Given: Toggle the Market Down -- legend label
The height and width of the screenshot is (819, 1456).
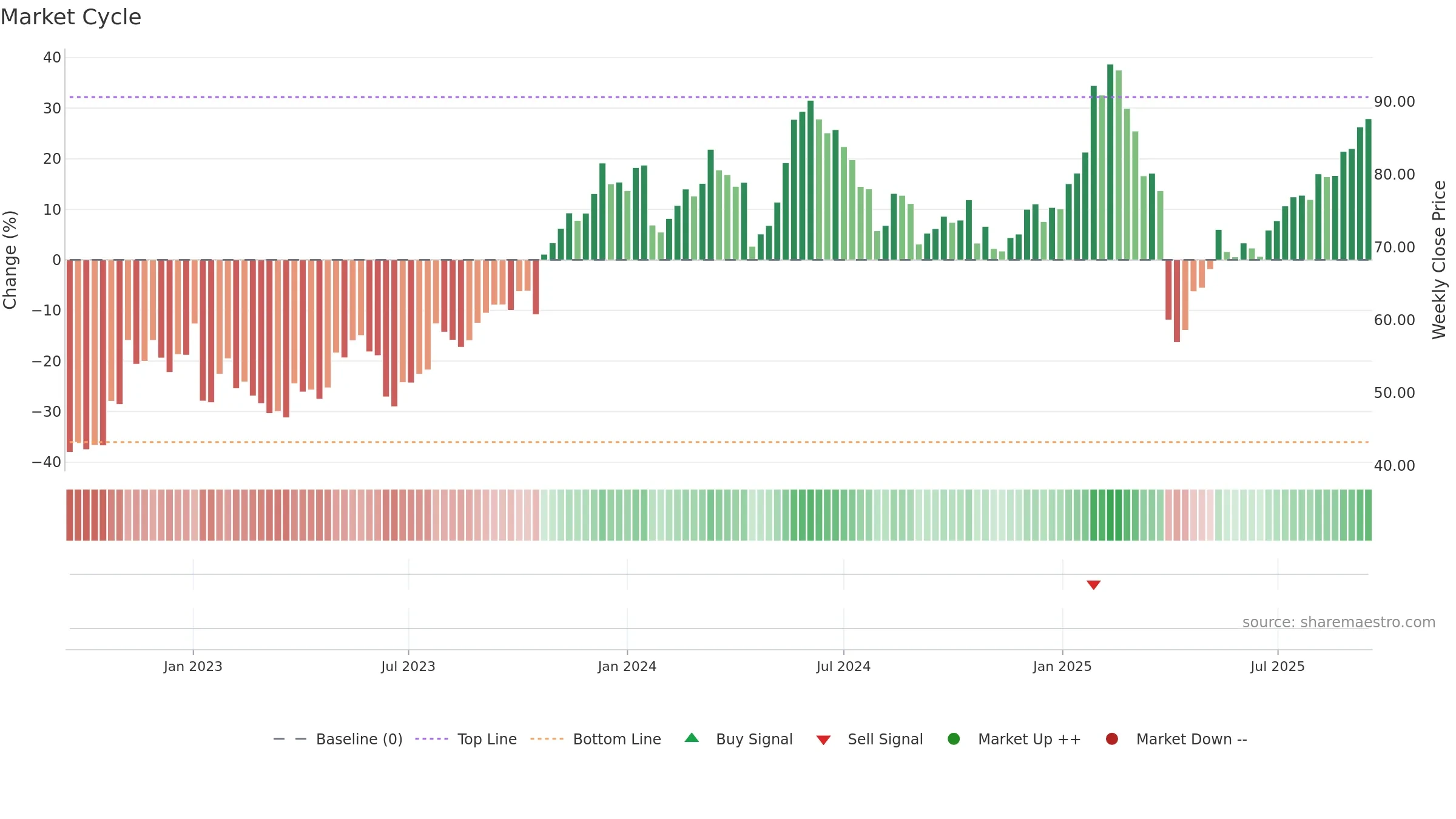Looking at the screenshot, I should [1191, 739].
